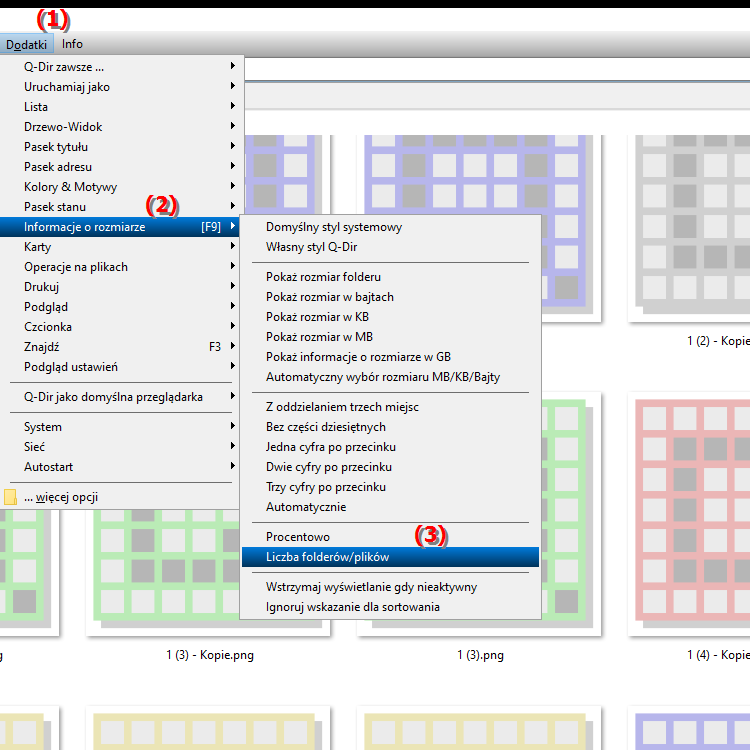Open the Dodatki menu

(x=26, y=44)
